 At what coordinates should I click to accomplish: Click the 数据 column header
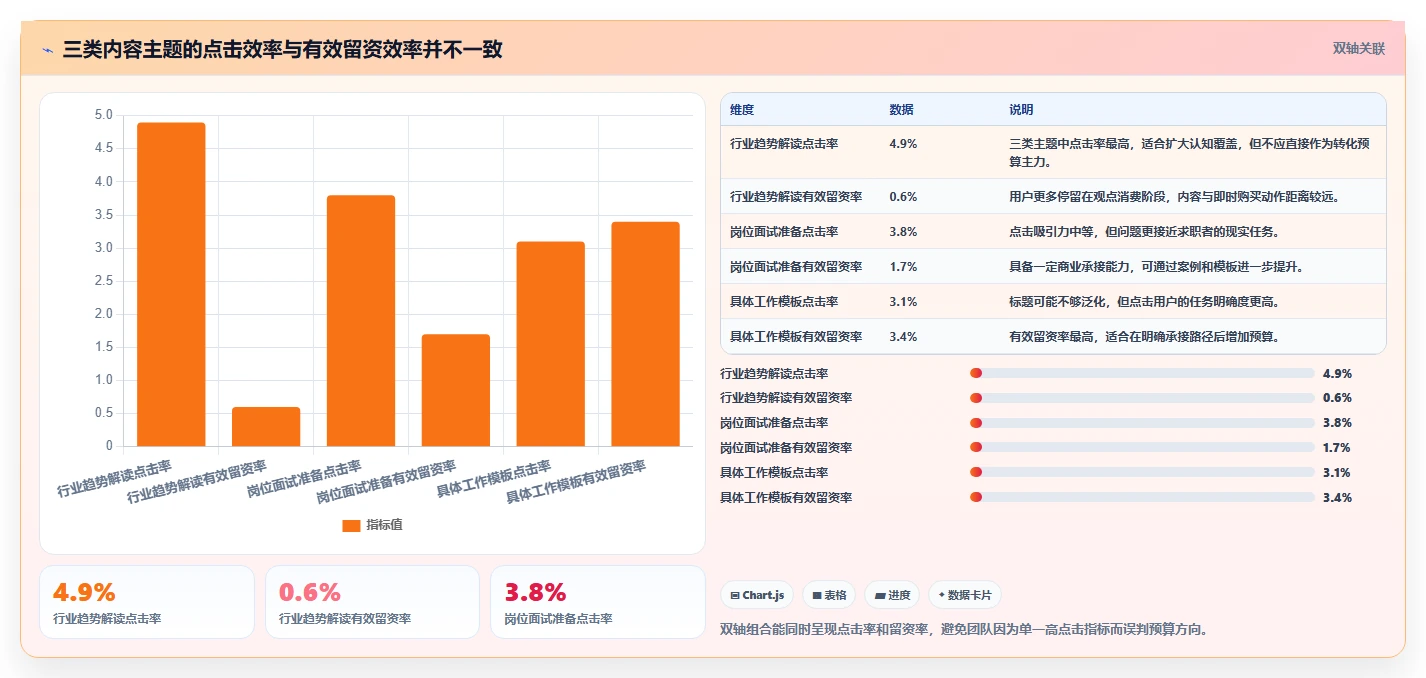point(901,110)
